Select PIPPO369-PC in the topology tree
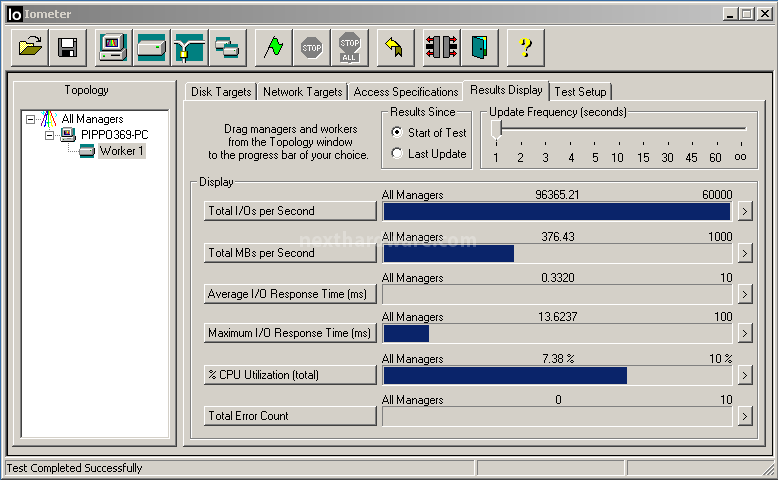Viewport: 778px width, 480px height. 115,135
